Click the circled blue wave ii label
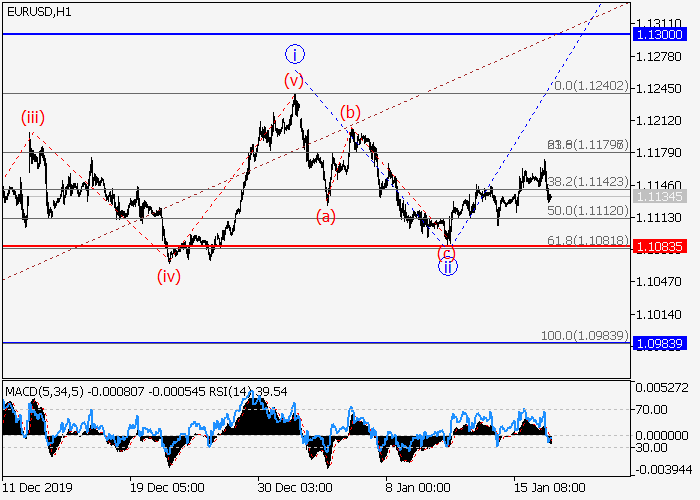The image size is (700, 500). [449, 267]
